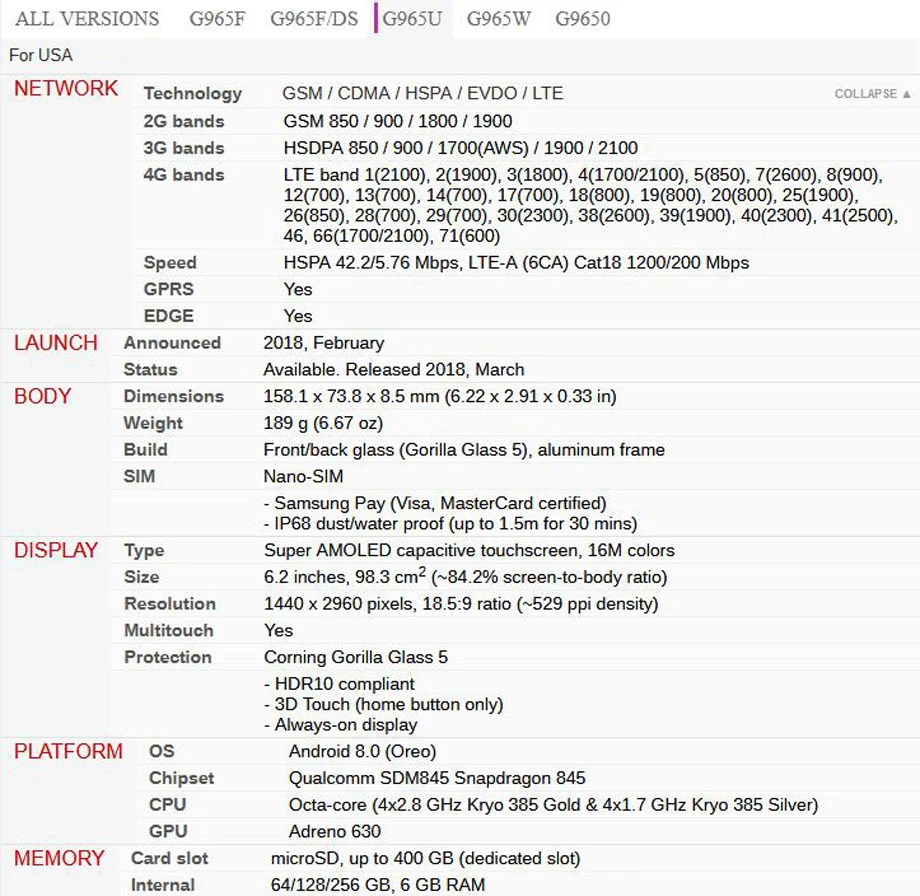The image size is (920, 896).
Task: Click the GPU label
Action: (x=168, y=832)
